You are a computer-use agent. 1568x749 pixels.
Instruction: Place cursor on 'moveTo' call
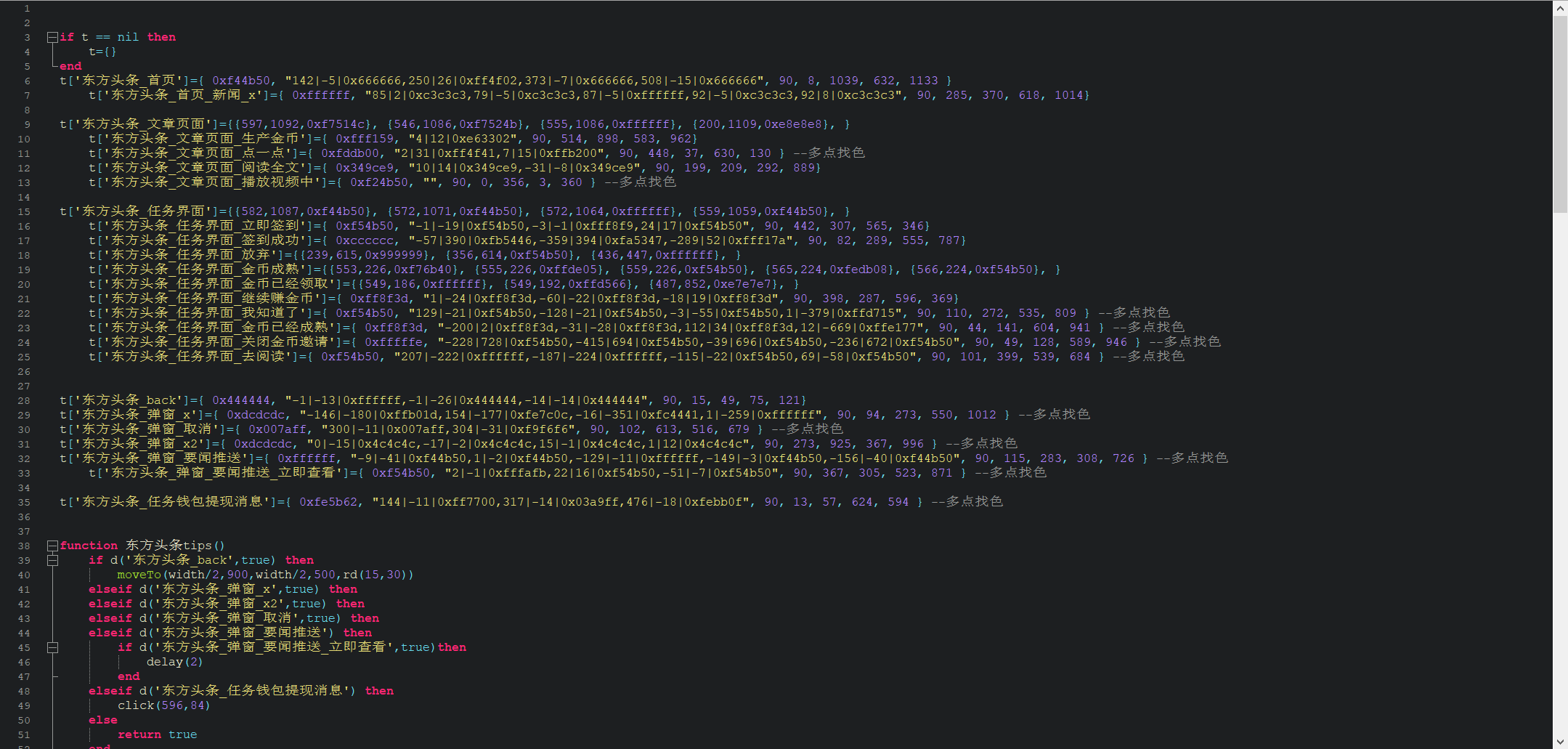pos(139,575)
